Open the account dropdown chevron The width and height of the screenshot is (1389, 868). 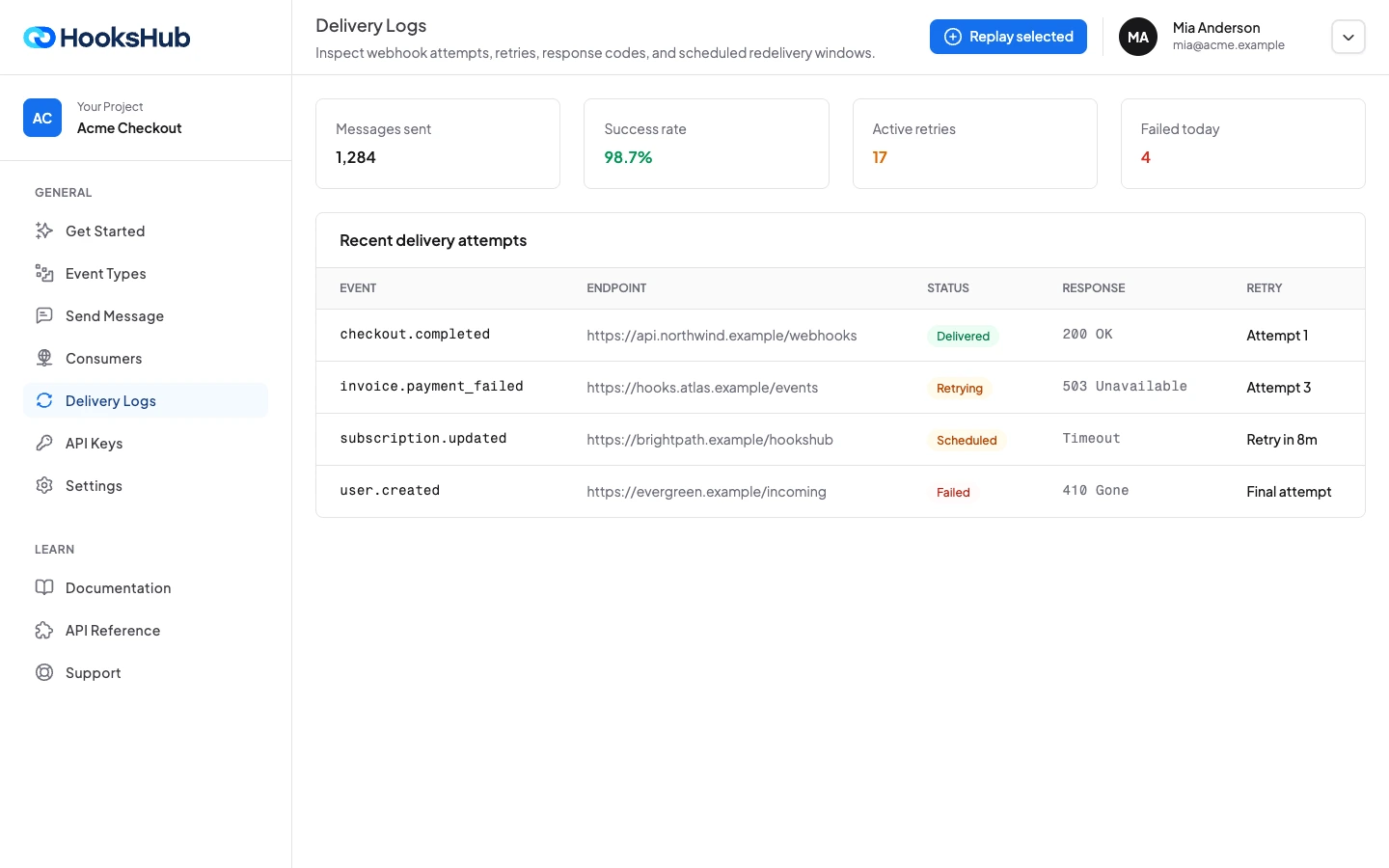[x=1348, y=37]
